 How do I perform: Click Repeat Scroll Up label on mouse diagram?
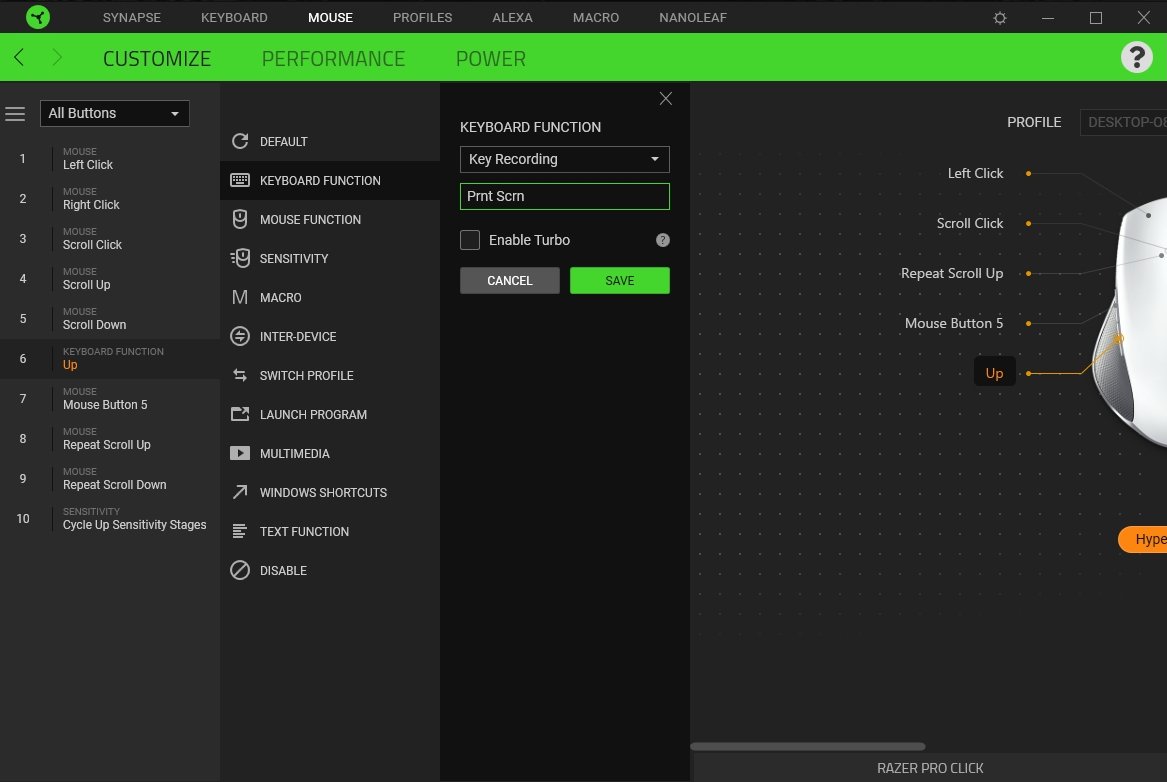pos(952,273)
